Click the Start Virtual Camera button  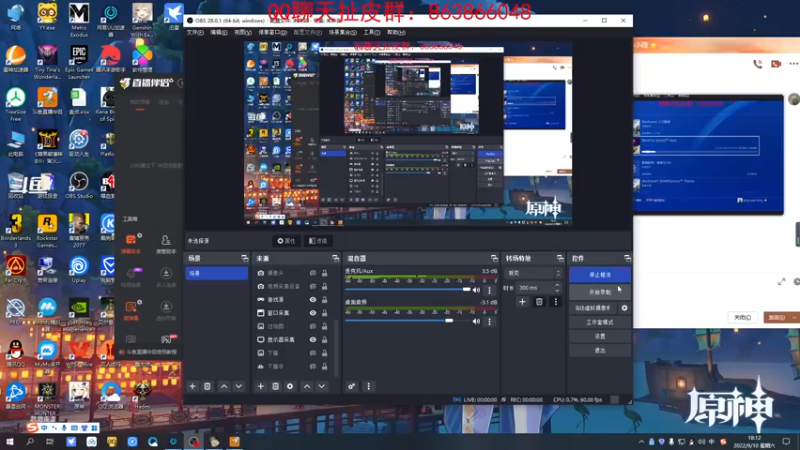[593, 308]
